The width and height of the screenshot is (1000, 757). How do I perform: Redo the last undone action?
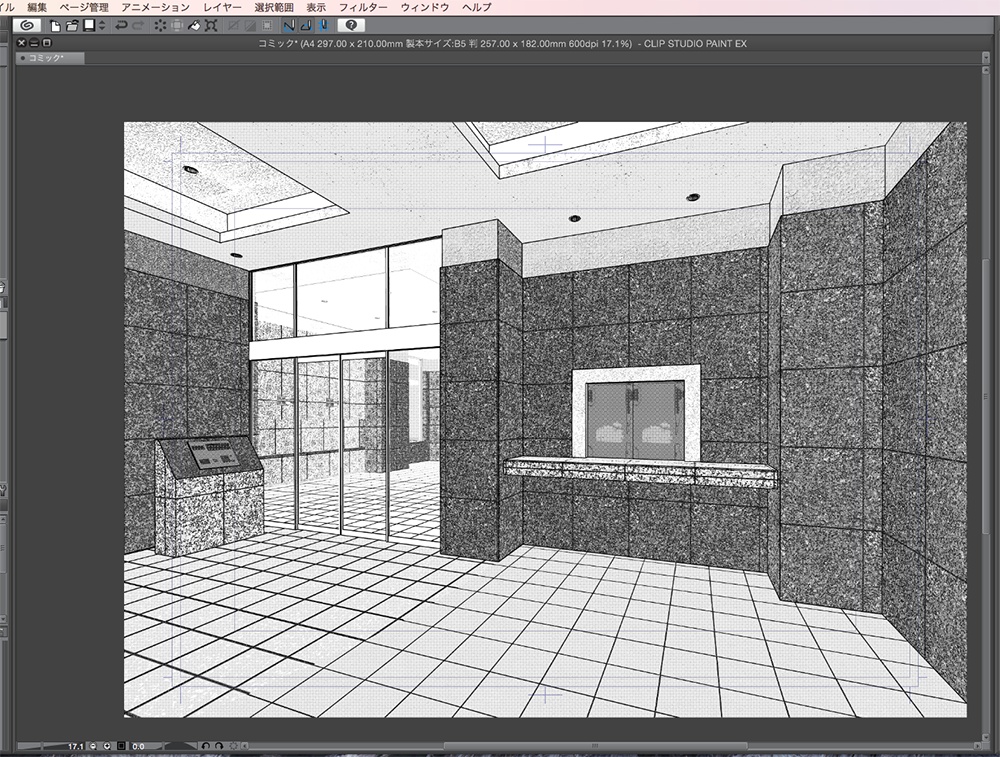tap(138, 26)
